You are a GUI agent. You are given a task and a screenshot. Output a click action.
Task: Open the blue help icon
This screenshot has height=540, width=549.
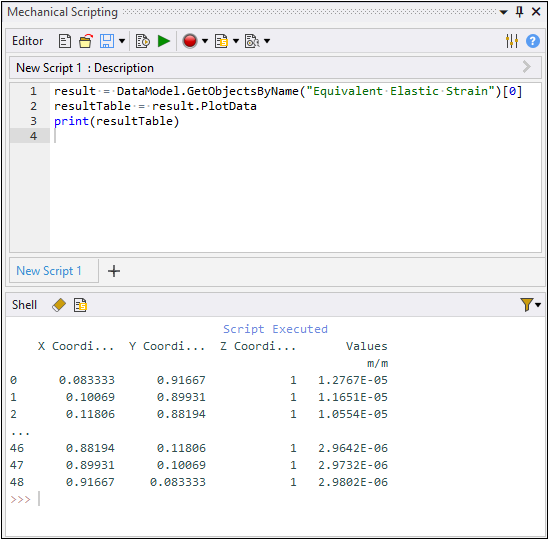point(533,41)
